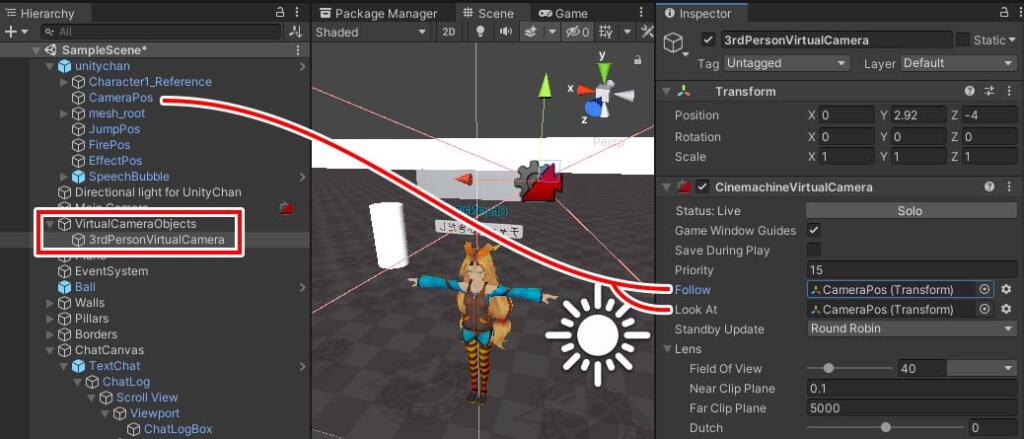Select the ChatLogBox object in Hierarchy

tap(178, 429)
